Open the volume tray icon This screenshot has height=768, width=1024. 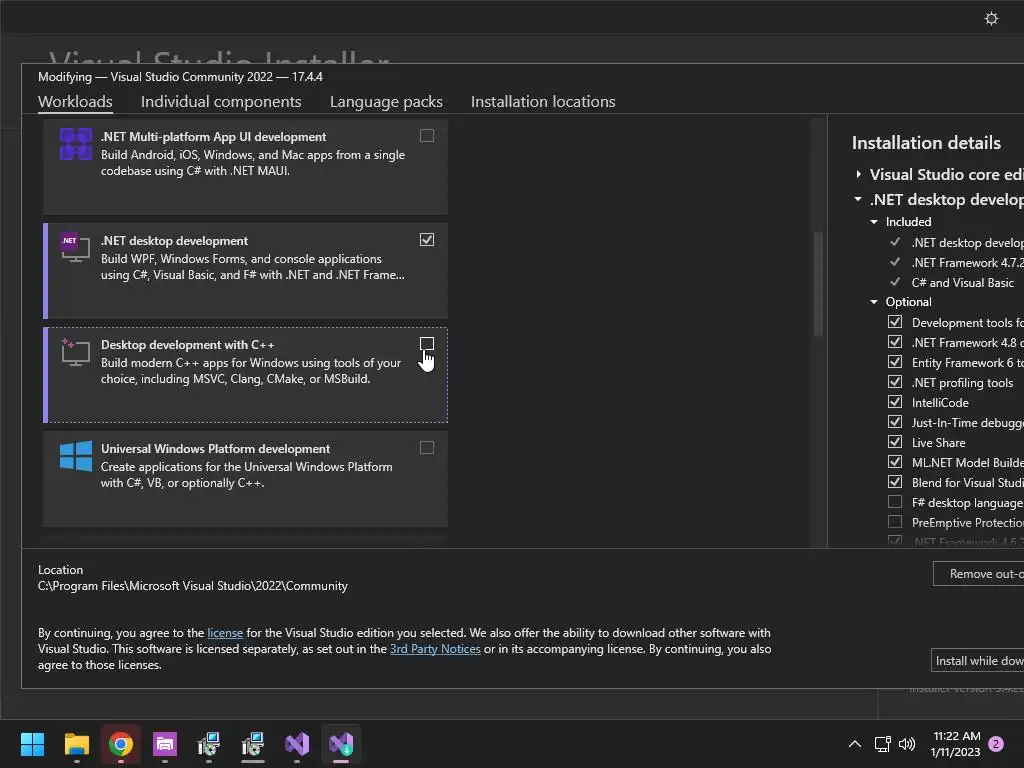coord(906,744)
